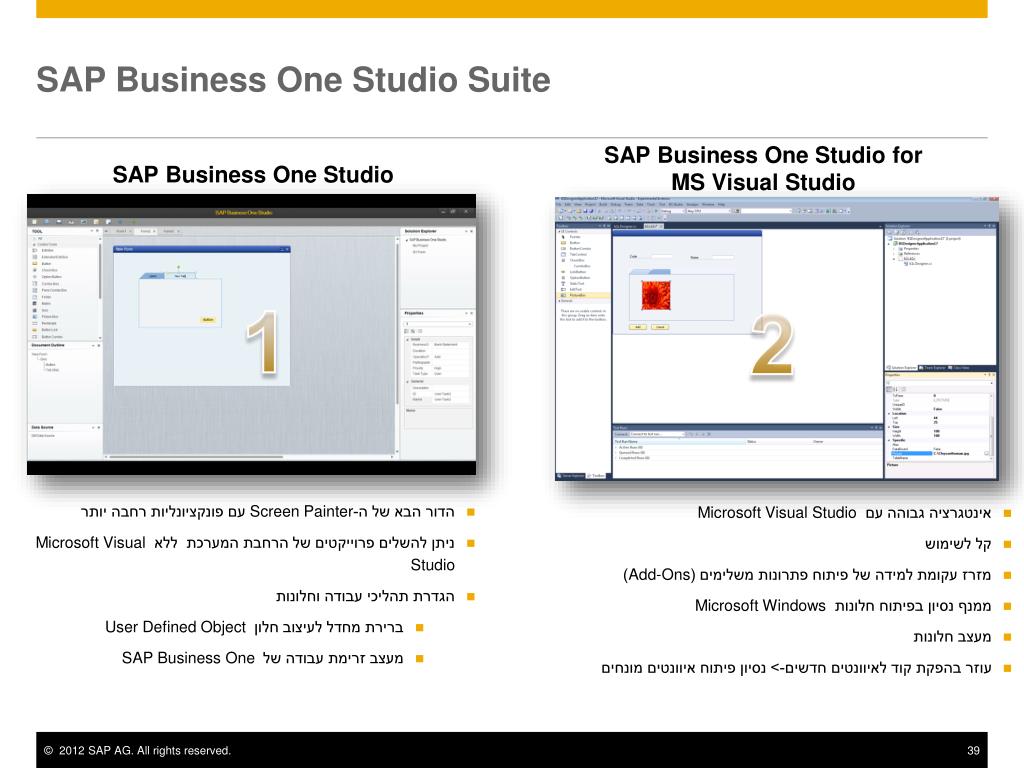Image resolution: width=1024 pixels, height=768 pixels.
Task: Click Cancel button on Visual Studio form
Action: pos(660,327)
